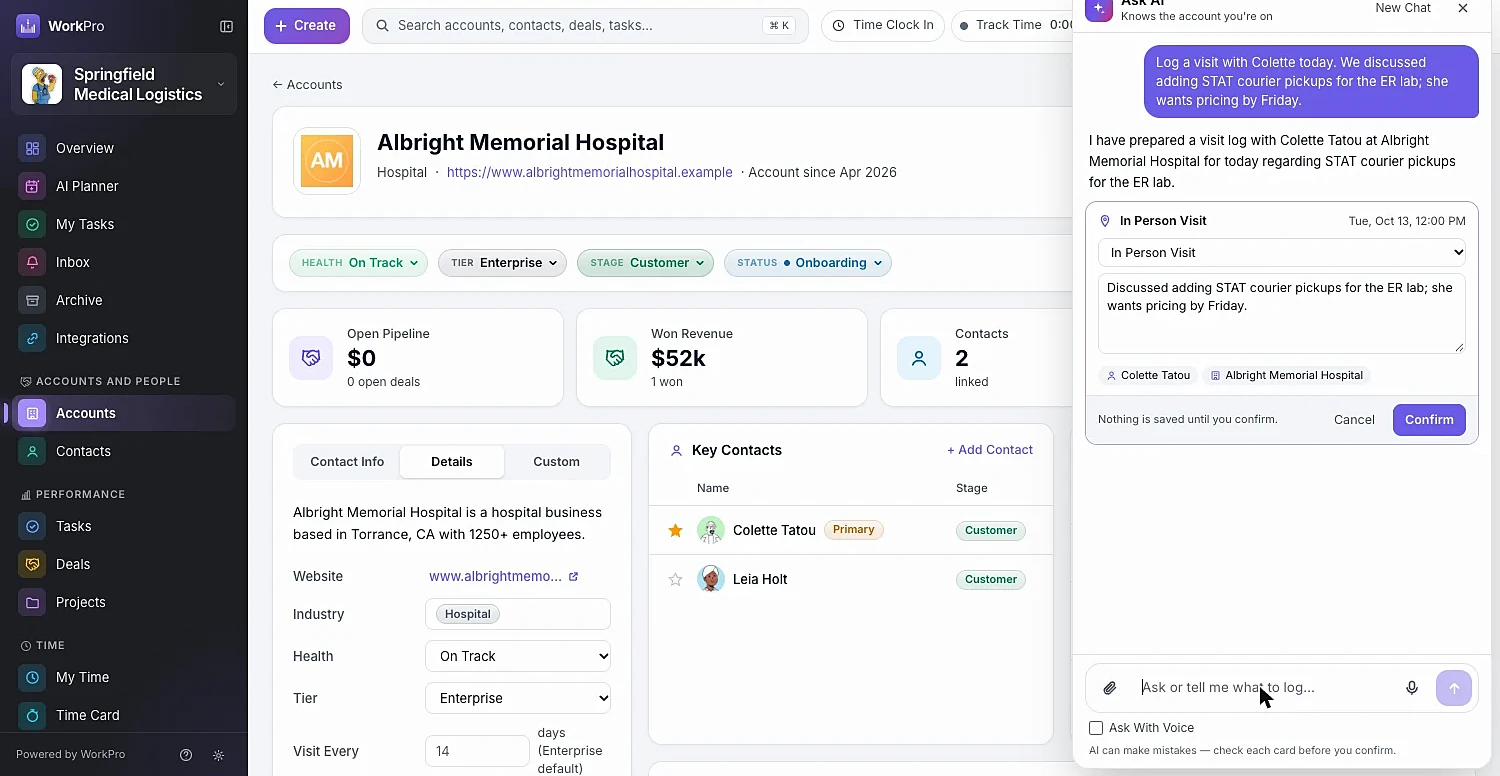Open the Health On Track dropdown pill
Viewport: 1500px width, 776px height.
pos(359,263)
